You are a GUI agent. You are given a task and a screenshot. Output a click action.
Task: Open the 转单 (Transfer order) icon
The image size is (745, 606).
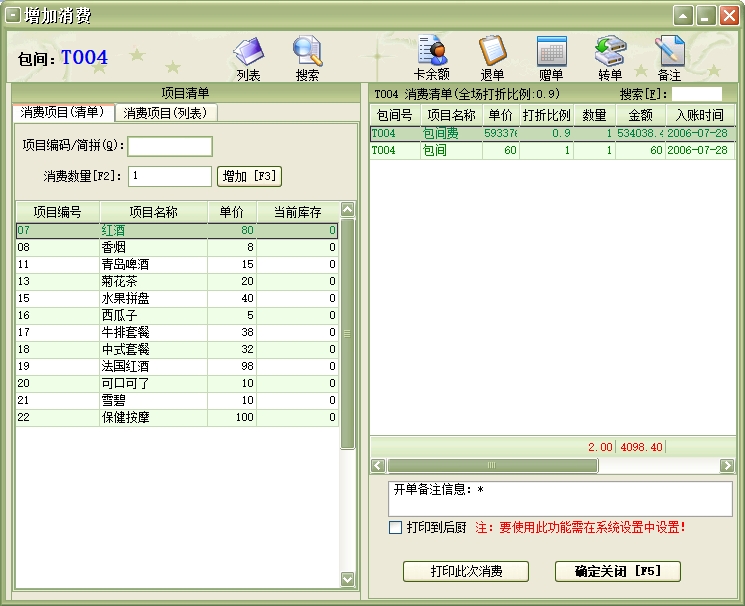click(609, 58)
